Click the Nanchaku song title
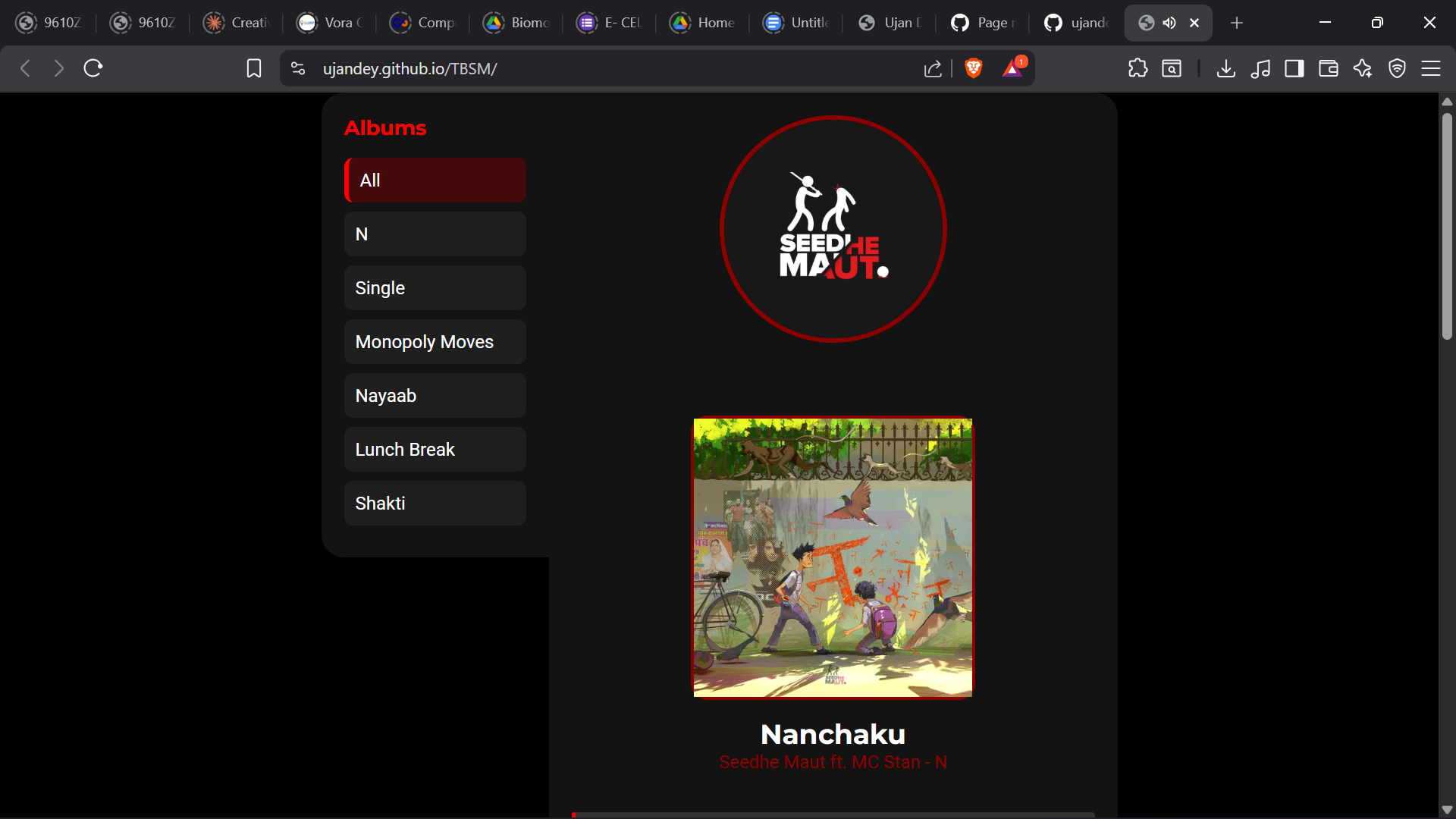Image resolution: width=1456 pixels, height=819 pixels. click(833, 734)
